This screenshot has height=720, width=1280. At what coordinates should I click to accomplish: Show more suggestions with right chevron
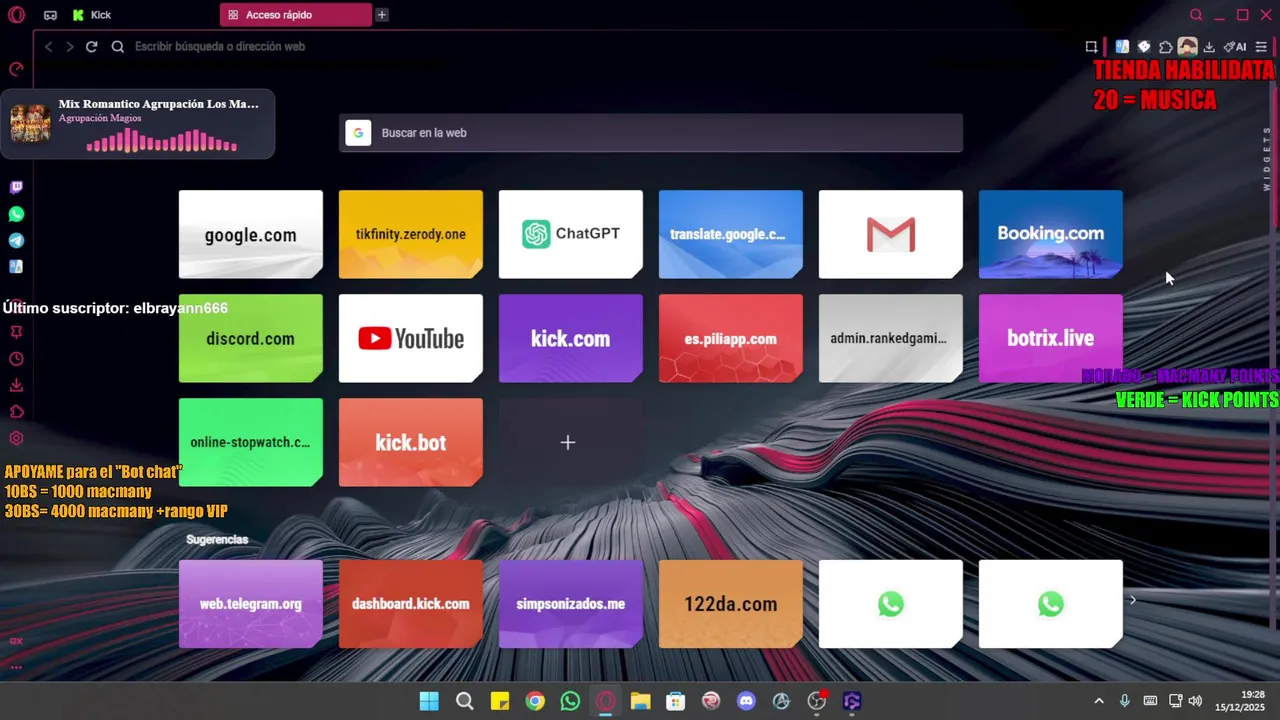pyautogui.click(x=1132, y=600)
